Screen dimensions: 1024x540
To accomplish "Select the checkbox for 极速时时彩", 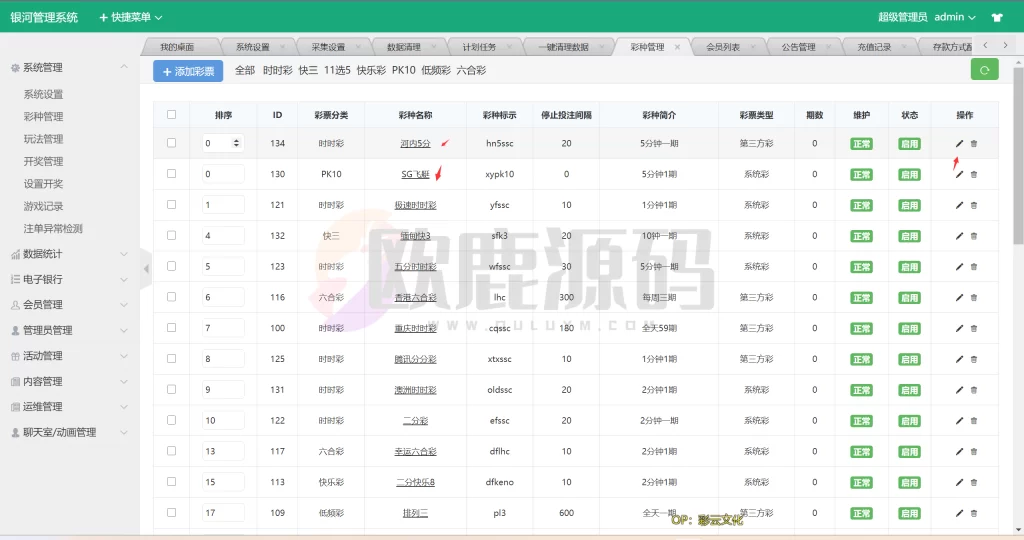I will tap(171, 204).
